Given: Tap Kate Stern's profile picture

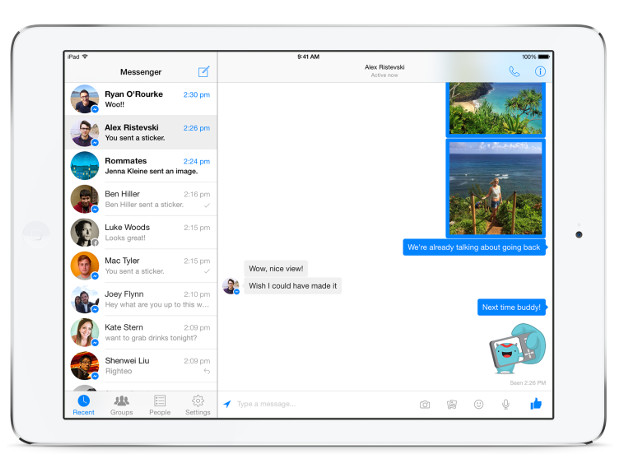Looking at the screenshot, I should tap(85, 332).
